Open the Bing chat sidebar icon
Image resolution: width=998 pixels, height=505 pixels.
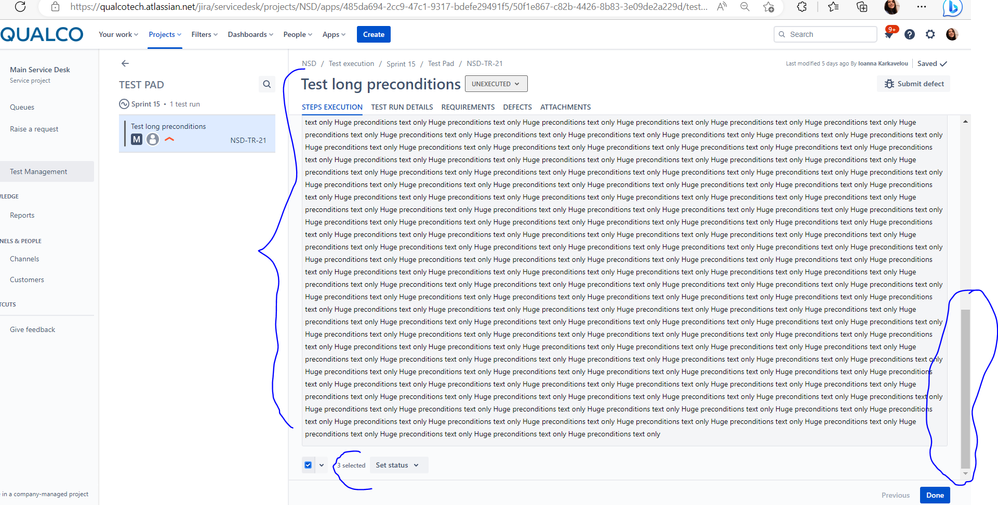[x=953, y=8]
